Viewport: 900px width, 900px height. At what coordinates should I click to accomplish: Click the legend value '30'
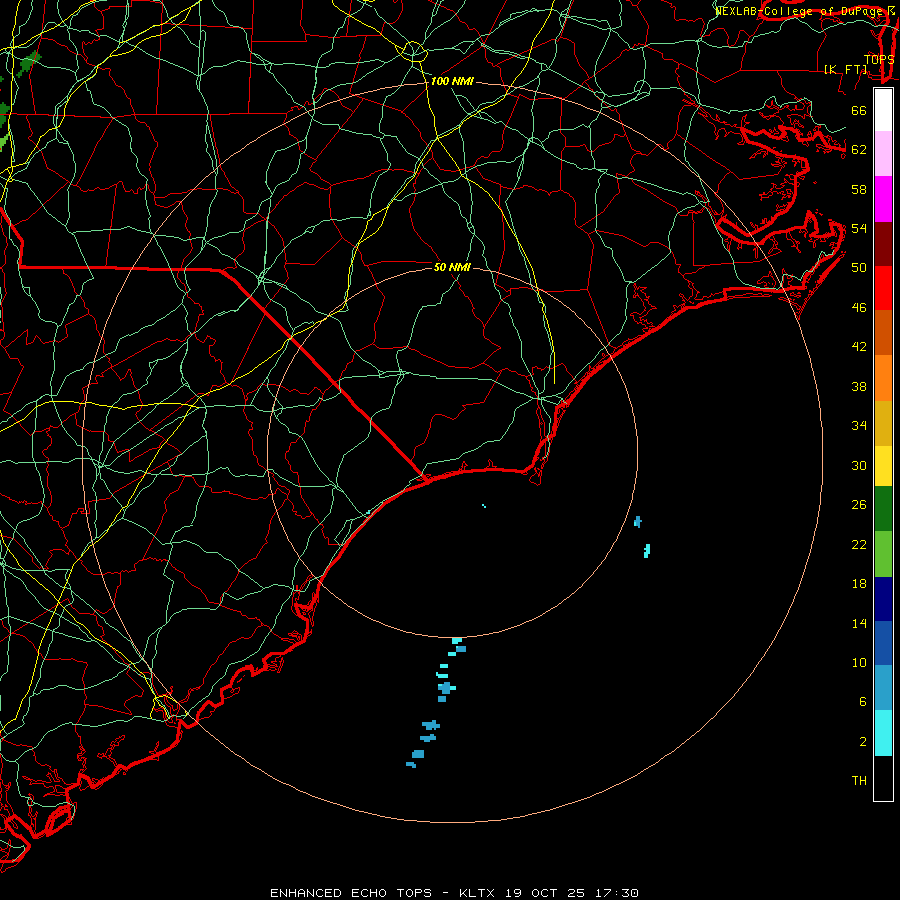click(859, 465)
